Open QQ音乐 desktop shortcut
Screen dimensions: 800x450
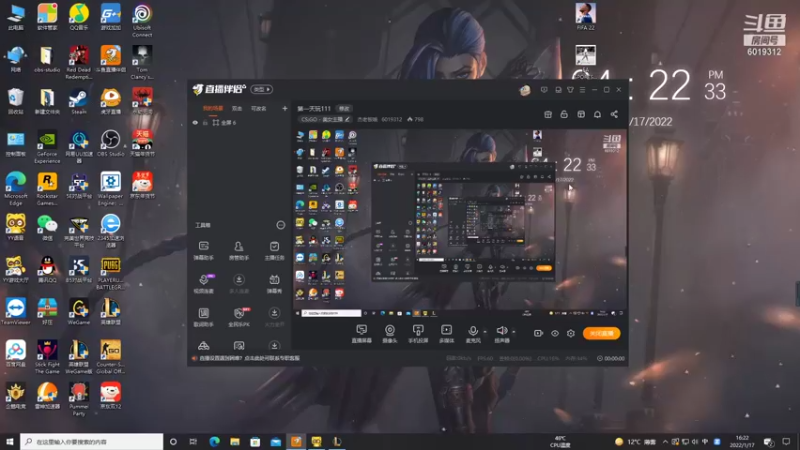pyautogui.click(x=79, y=17)
